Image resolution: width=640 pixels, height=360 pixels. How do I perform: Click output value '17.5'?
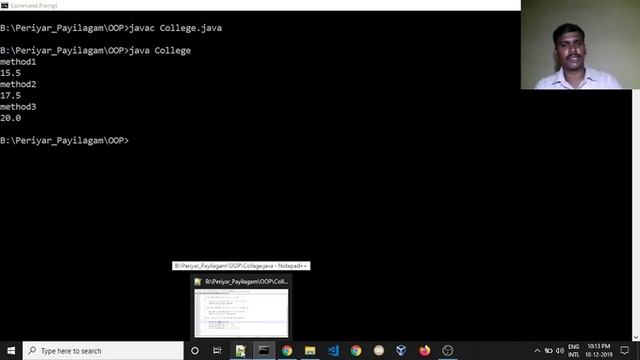pyautogui.click(x=11, y=96)
